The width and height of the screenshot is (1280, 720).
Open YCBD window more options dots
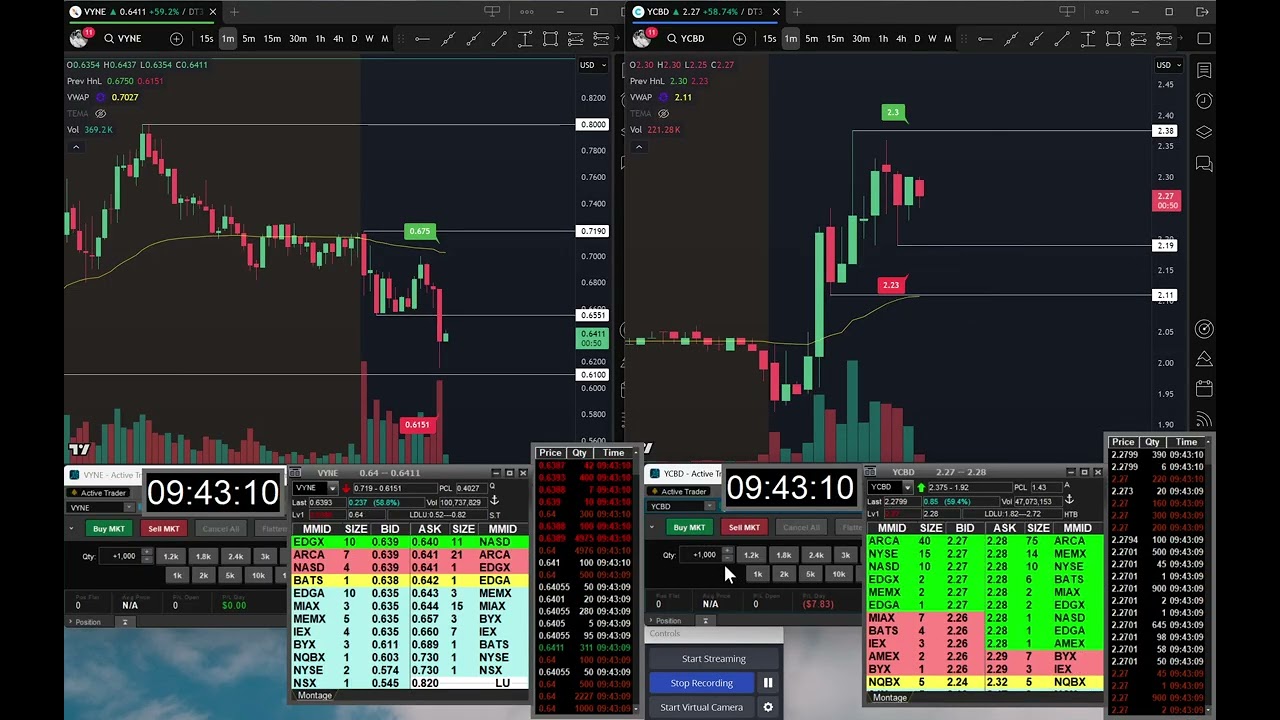1102,12
